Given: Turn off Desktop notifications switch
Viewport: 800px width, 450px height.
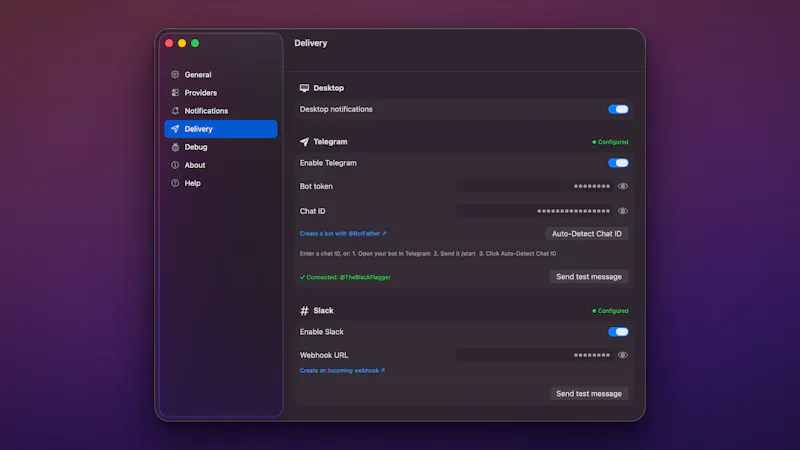Looking at the screenshot, I should 618,109.
